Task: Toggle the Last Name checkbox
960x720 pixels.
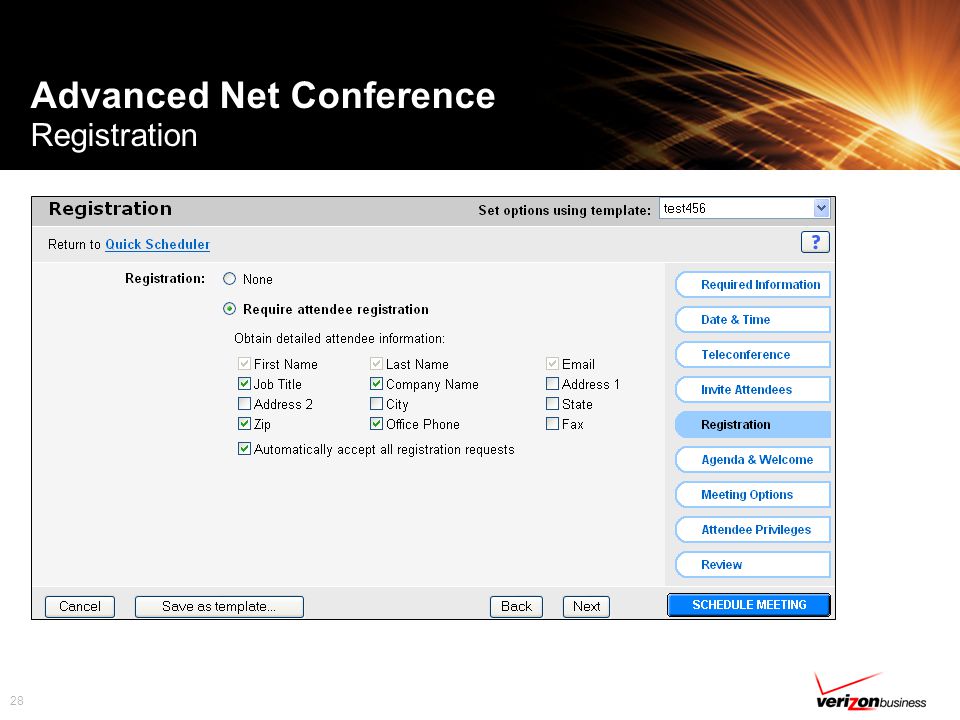Action: coord(377,364)
